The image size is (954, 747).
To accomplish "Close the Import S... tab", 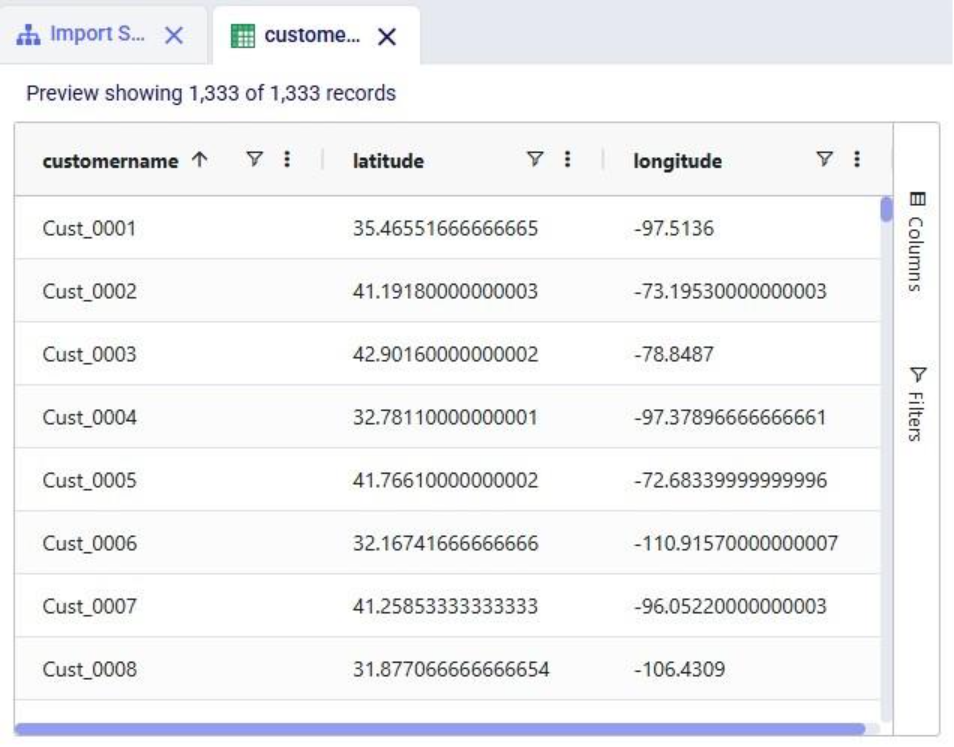I will [174, 35].
